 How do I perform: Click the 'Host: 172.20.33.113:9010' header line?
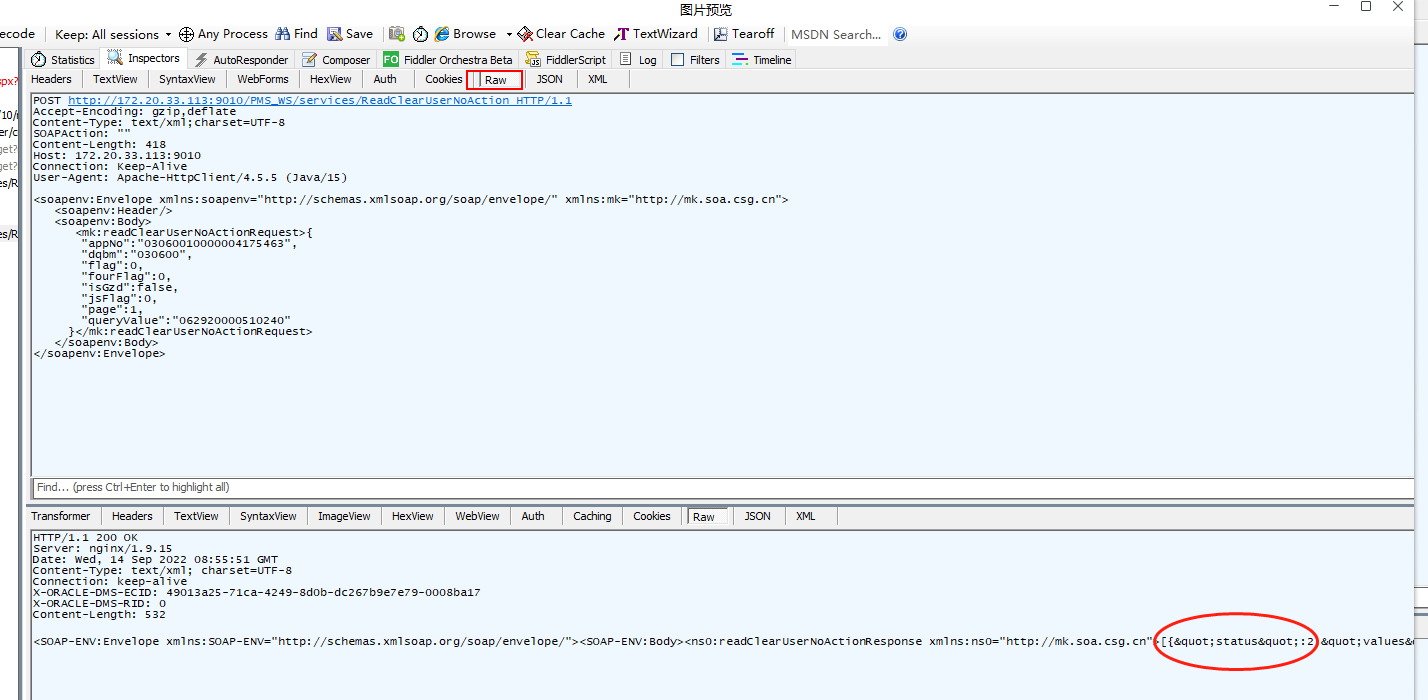click(117, 155)
